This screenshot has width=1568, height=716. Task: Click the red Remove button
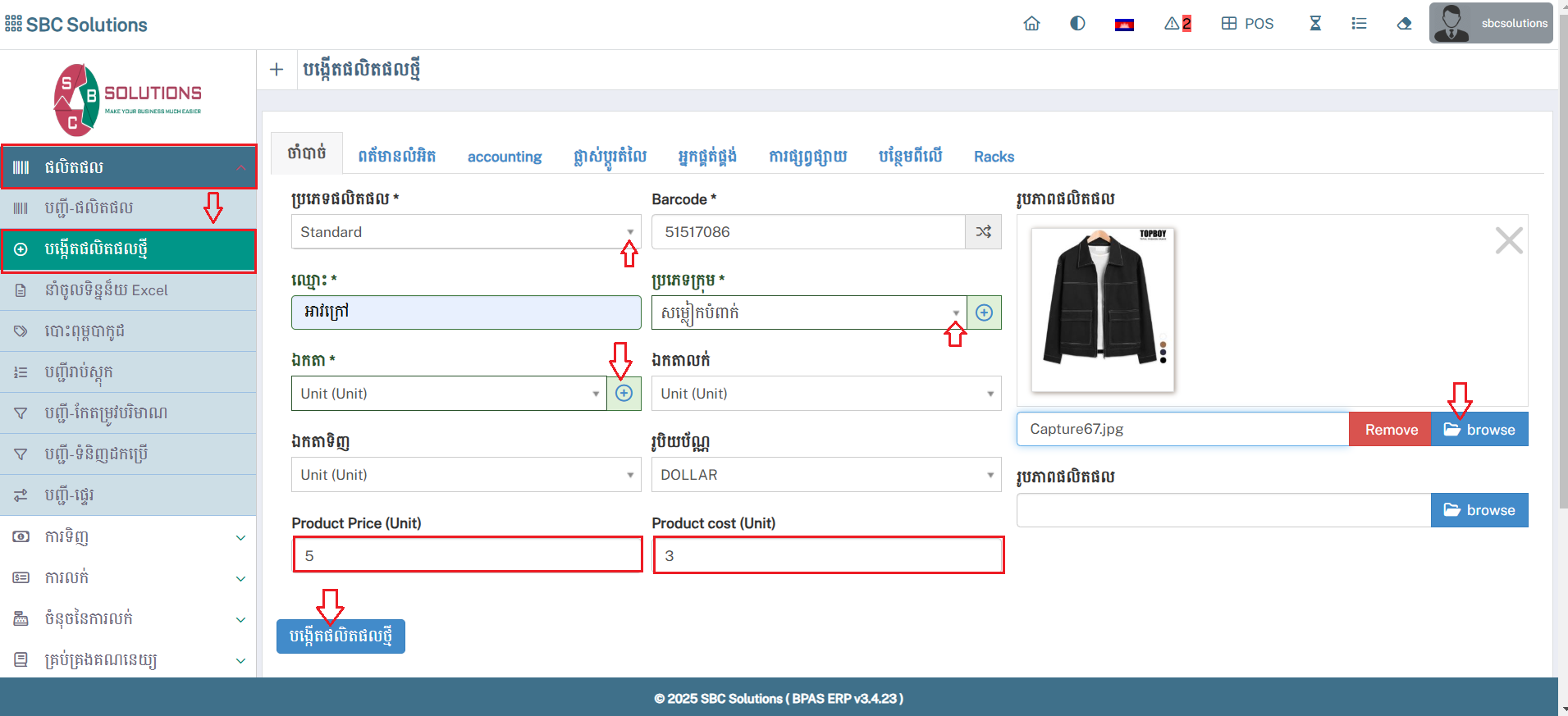pos(1390,430)
